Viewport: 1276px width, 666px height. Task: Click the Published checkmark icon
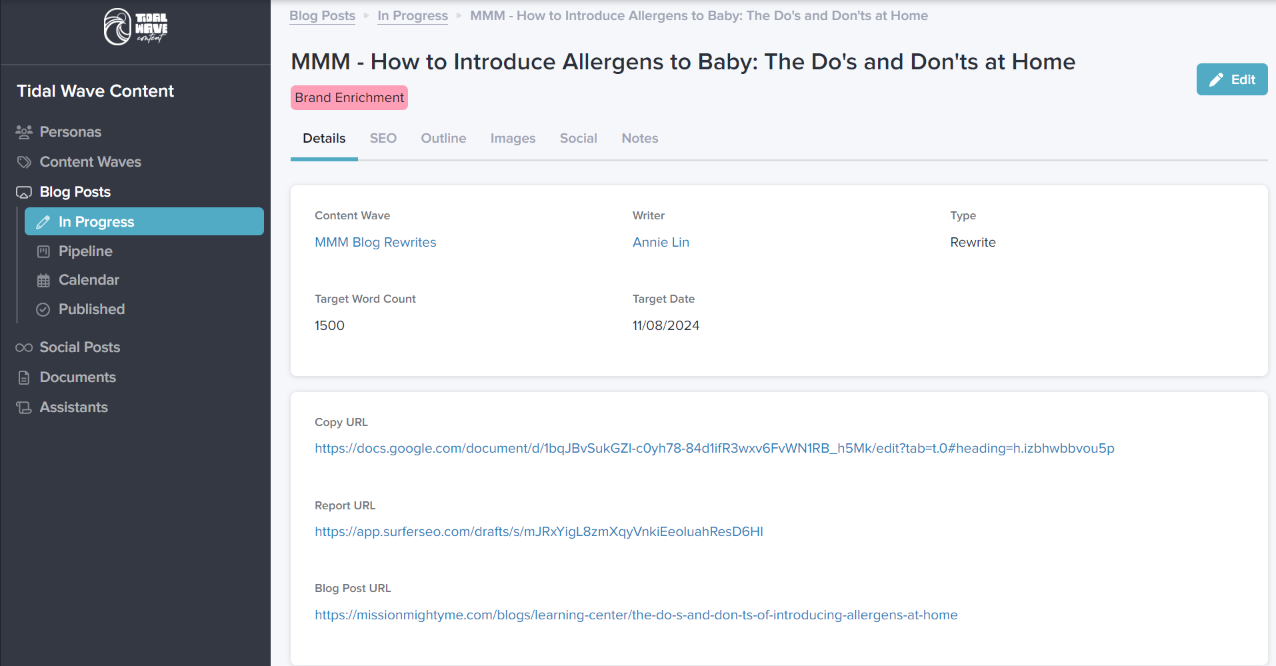(43, 309)
